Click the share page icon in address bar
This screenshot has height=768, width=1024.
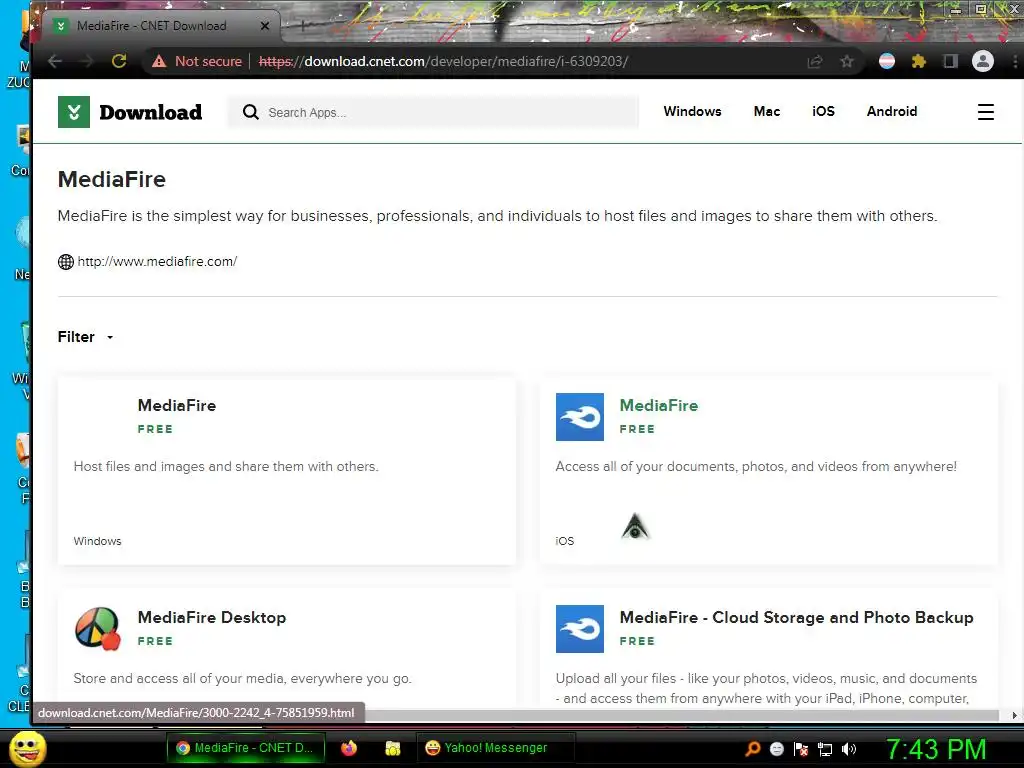click(x=815, y=61)
